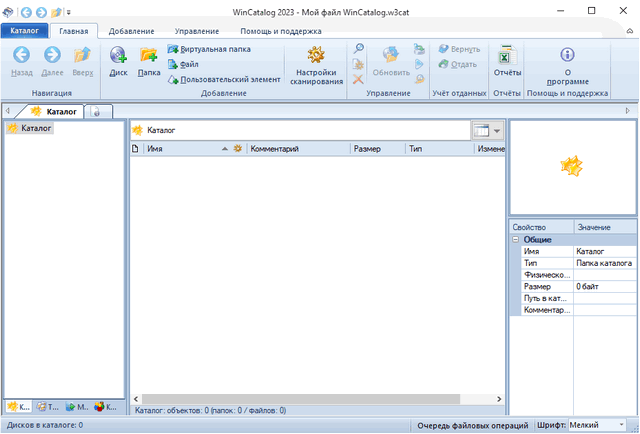The width and height of the screenshot is (640, 434).
Task: Add a User-defined element (Пользовательский элемент)
Action: click(223, 78)
